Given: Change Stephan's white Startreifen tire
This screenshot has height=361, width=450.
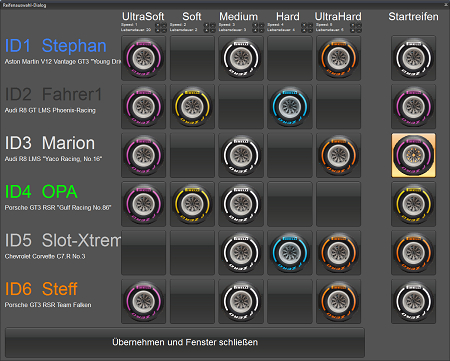Looking at the screenshot, I should (x=413, y=58).
